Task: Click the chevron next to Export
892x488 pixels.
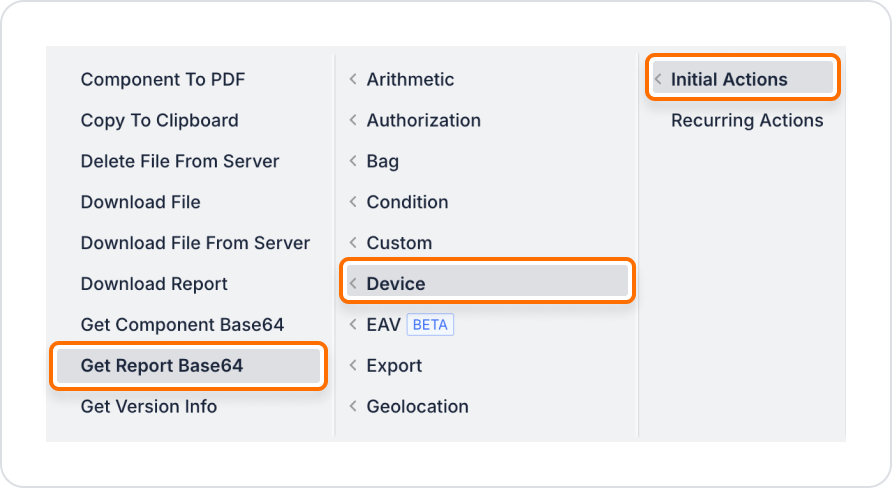Action: click(353, 366)
